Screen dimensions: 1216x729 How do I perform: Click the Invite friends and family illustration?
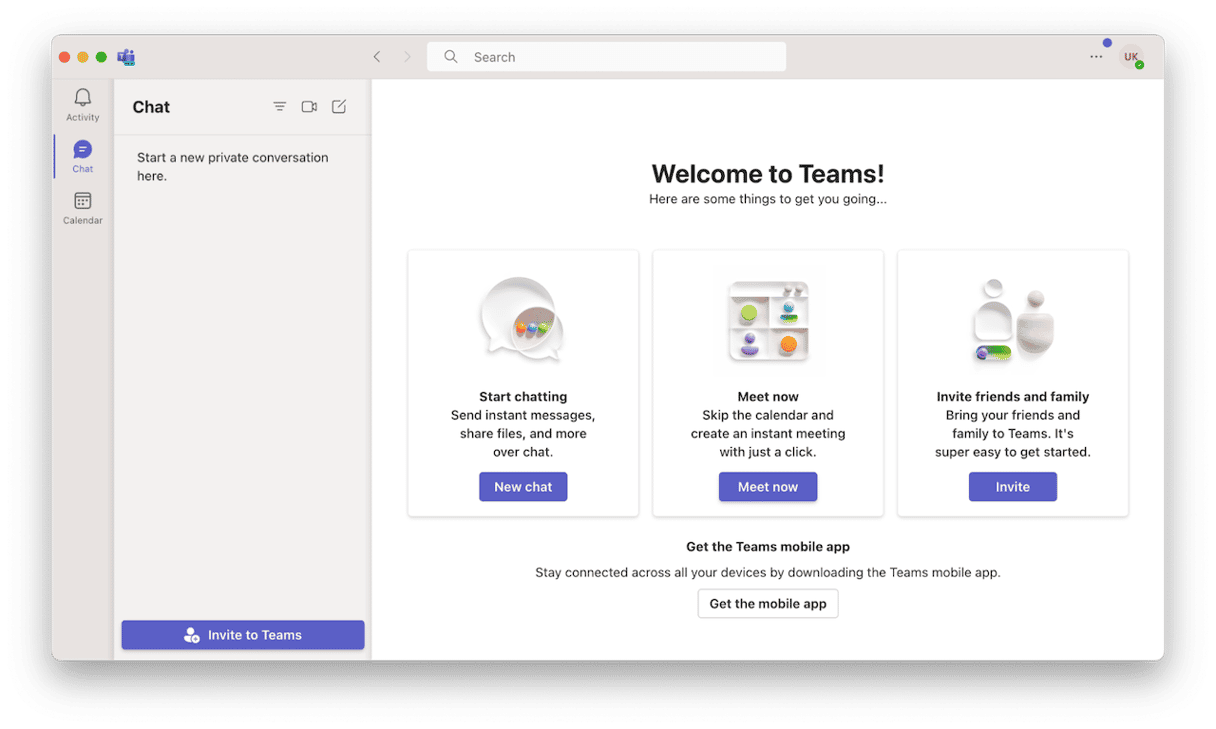(x=1012, y=320)
